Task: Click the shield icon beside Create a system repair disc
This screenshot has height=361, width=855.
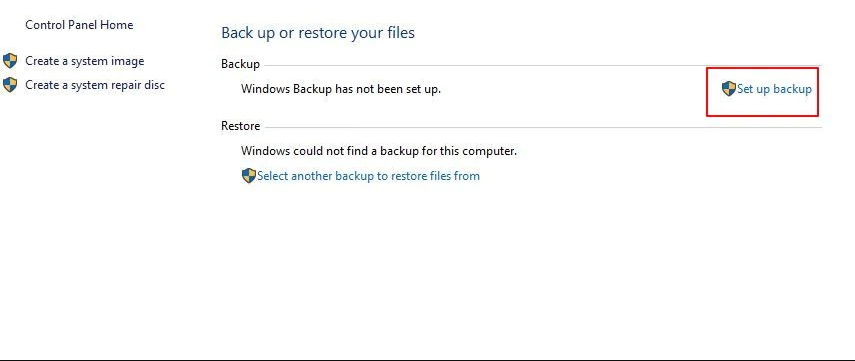Action: point(10,85)
